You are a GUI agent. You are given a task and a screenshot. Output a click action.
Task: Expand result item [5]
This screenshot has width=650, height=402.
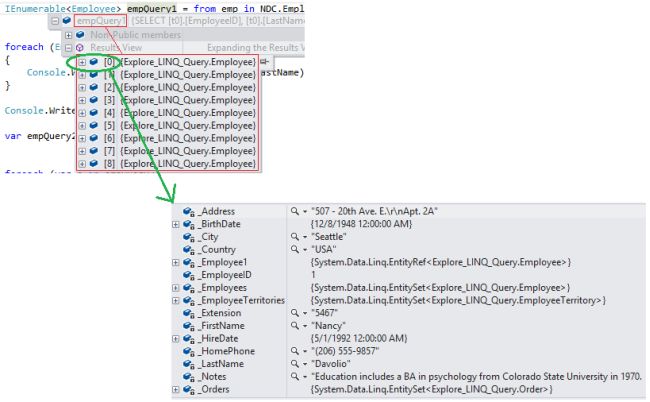pos(82,126)
